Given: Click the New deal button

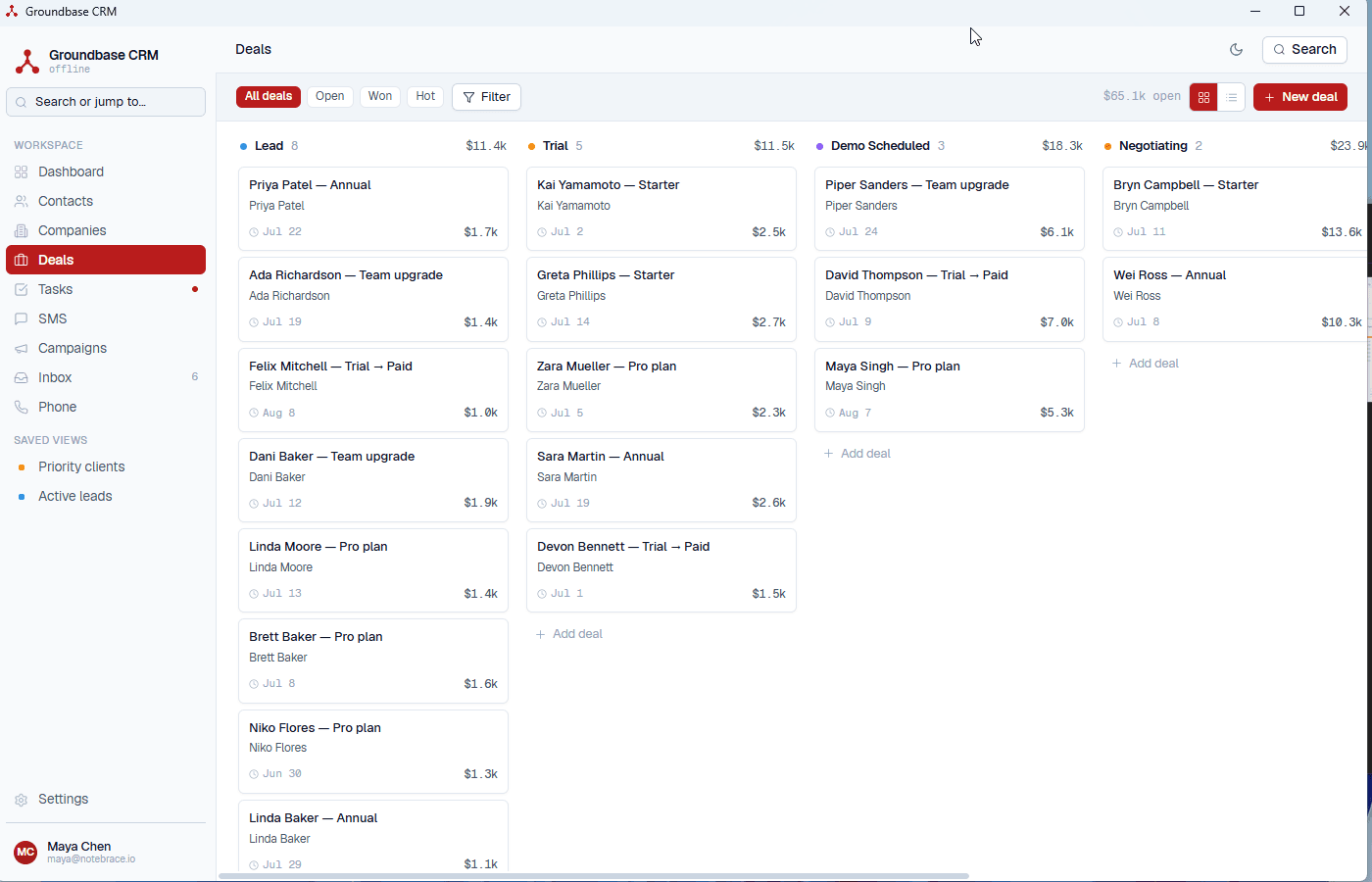Looking at the screenshot, I should [1300, 97].
